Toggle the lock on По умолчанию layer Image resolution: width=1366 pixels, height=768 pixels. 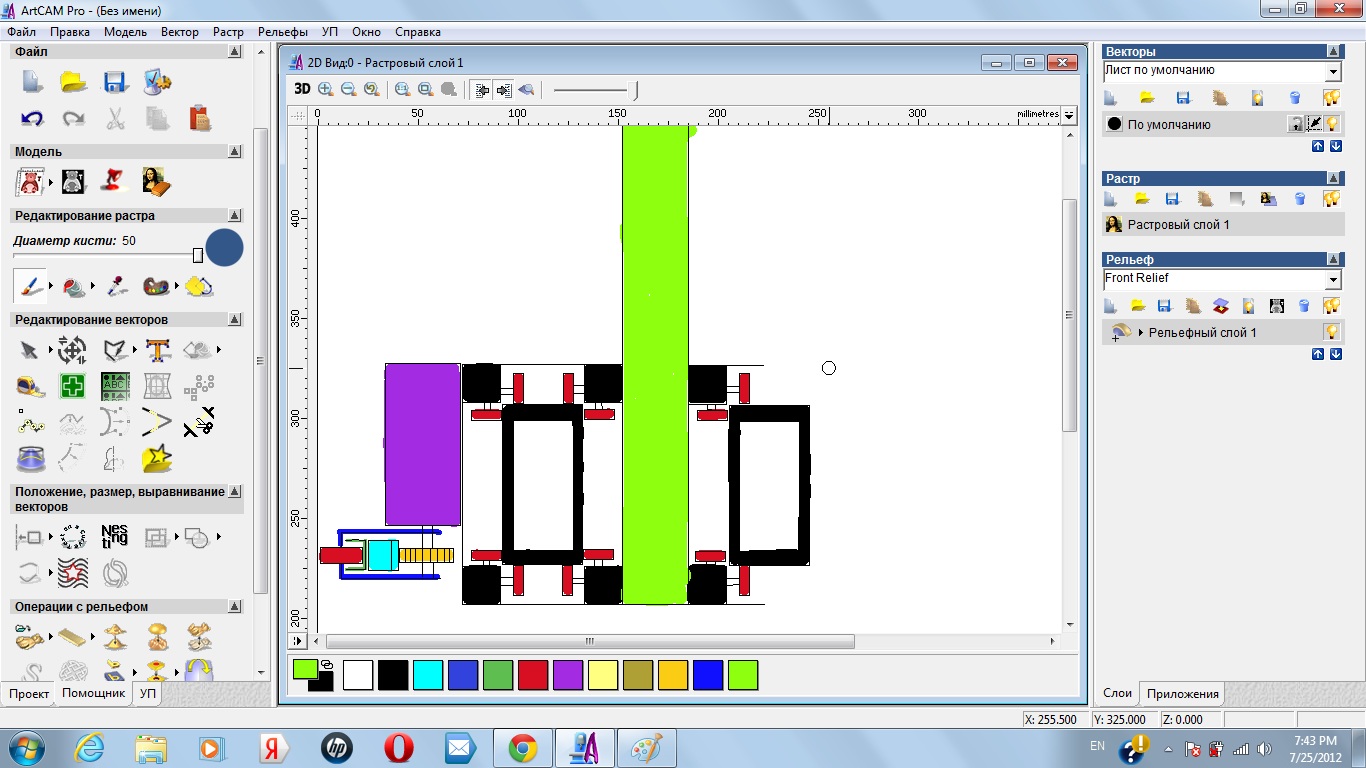(x=1296, y=124)
